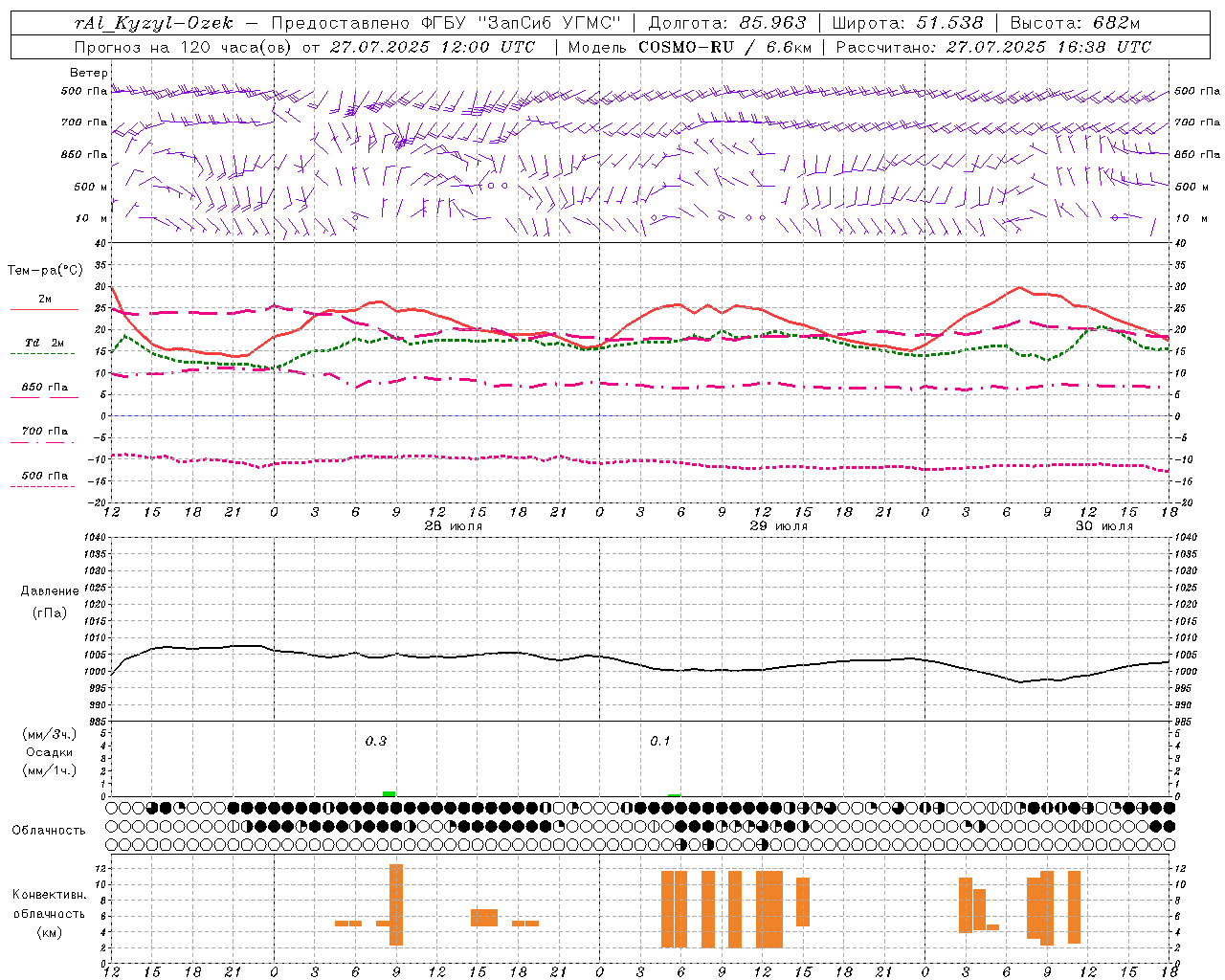Click the 29 июля date label
The image size is (1225, 980).
coord(779,526)
